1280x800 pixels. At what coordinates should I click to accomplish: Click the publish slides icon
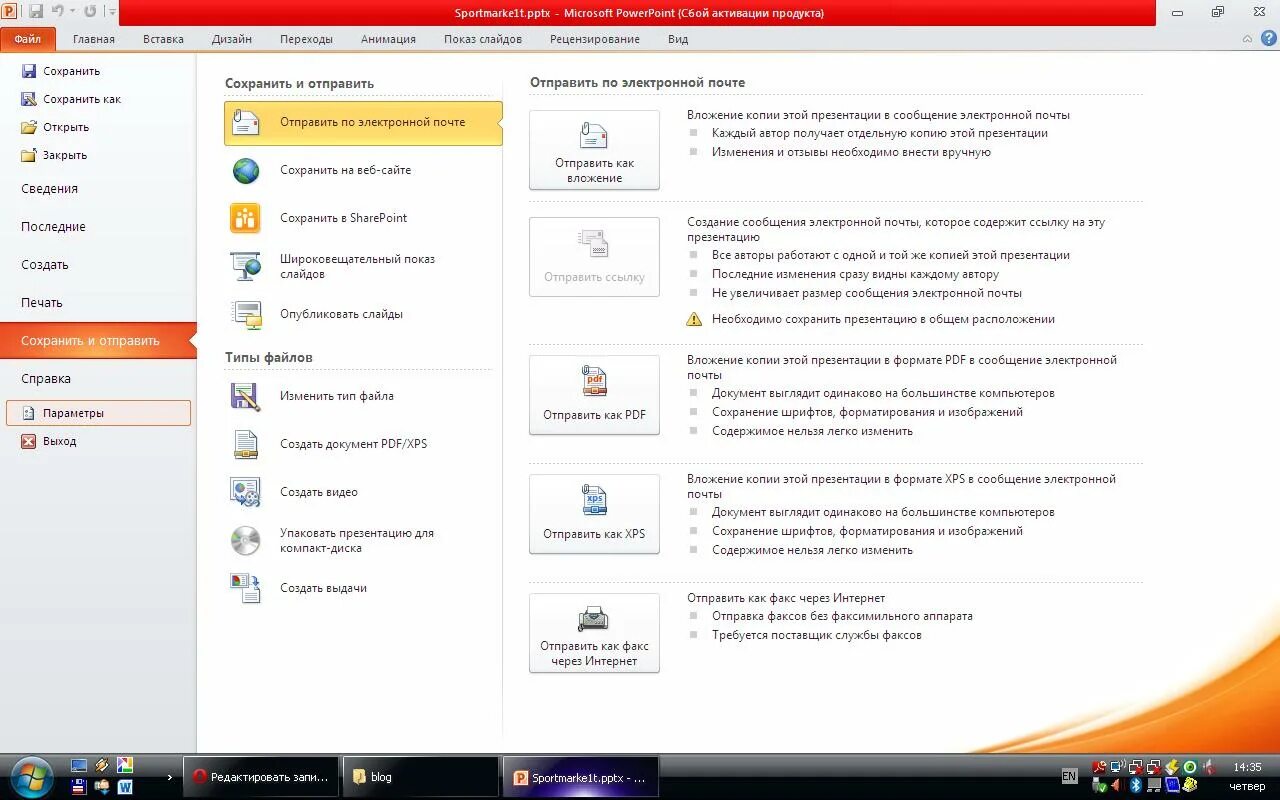point(246,314)
